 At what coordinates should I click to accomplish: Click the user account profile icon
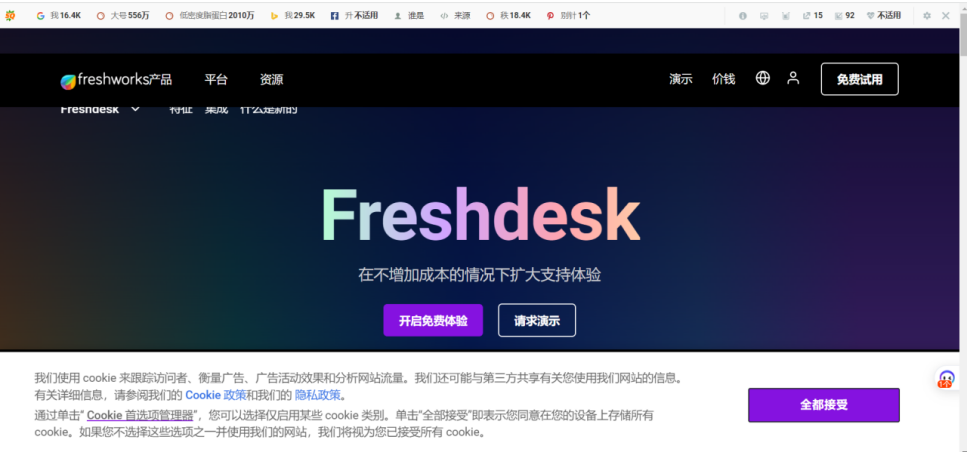click(793, 78)
